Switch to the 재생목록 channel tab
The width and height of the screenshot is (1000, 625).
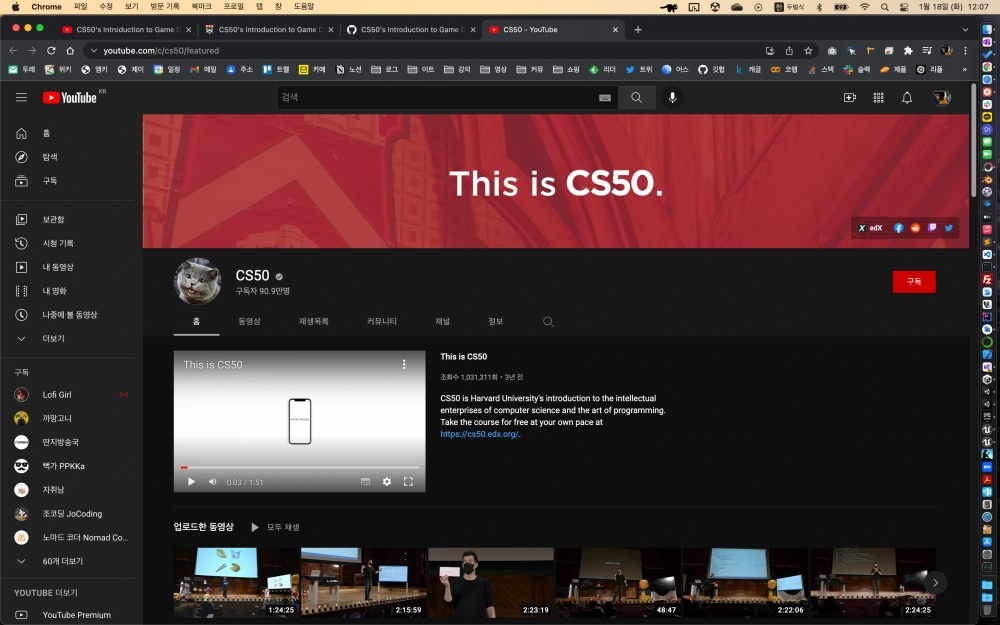(x=314, y=321)
